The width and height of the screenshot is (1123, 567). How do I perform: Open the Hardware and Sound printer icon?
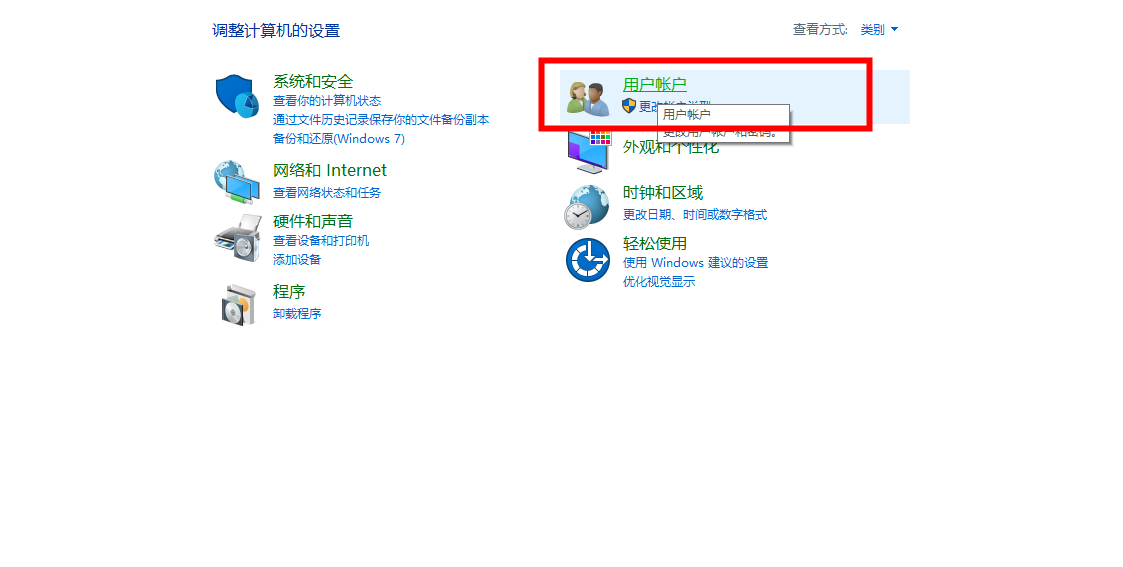coord(238,238)
